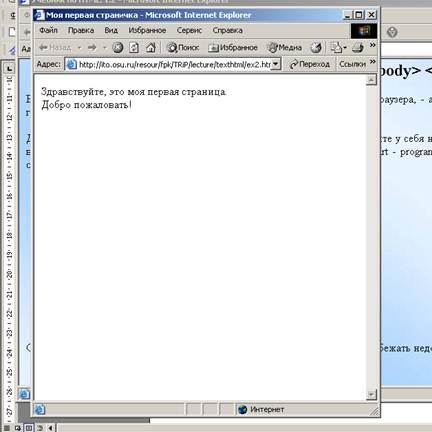Click the page icon in address bar
Screen dimensions: 432x432
click(x=71, y=64)
